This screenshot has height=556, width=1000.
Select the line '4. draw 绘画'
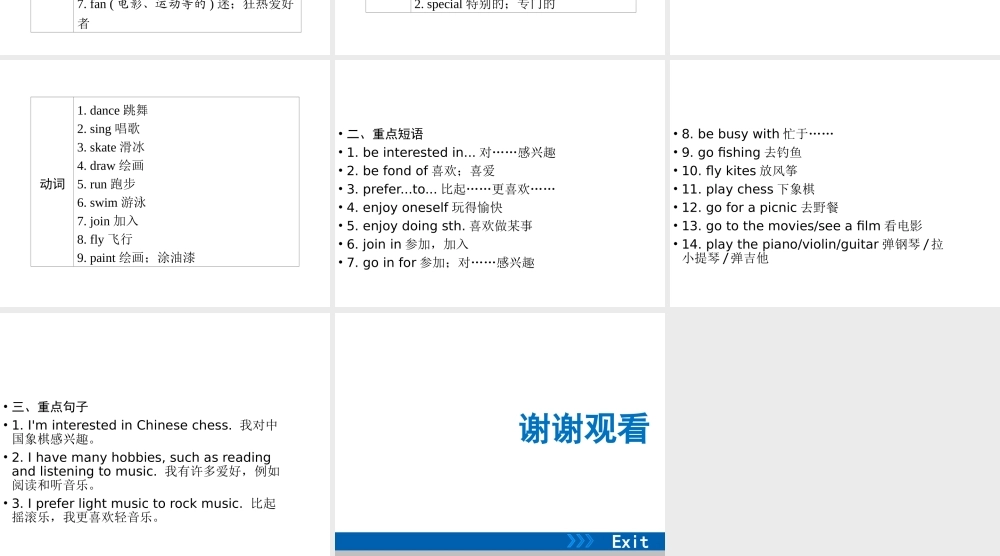tap(110, 166)
